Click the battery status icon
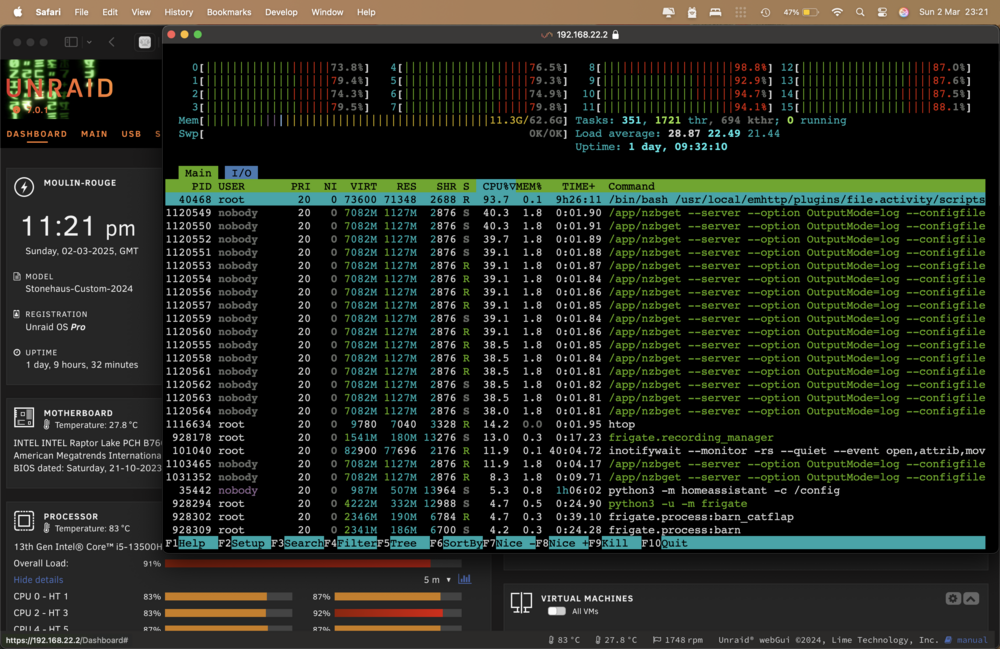 click(x=811, y=12)
